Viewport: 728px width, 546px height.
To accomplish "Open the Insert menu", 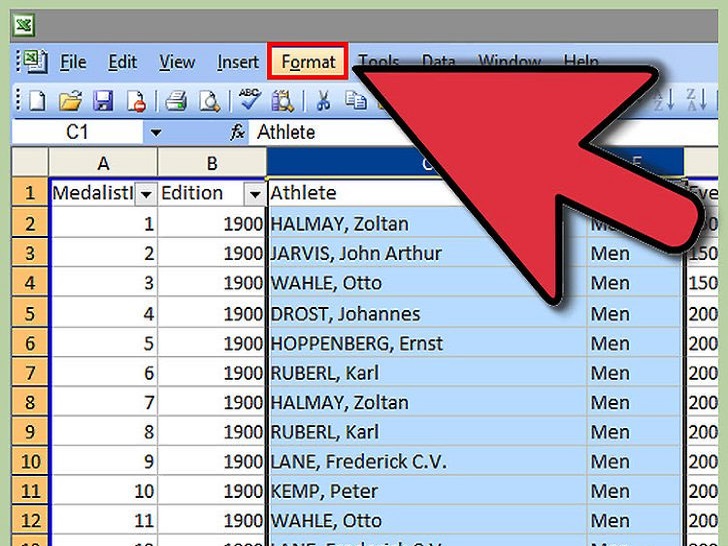I will 238,62.
